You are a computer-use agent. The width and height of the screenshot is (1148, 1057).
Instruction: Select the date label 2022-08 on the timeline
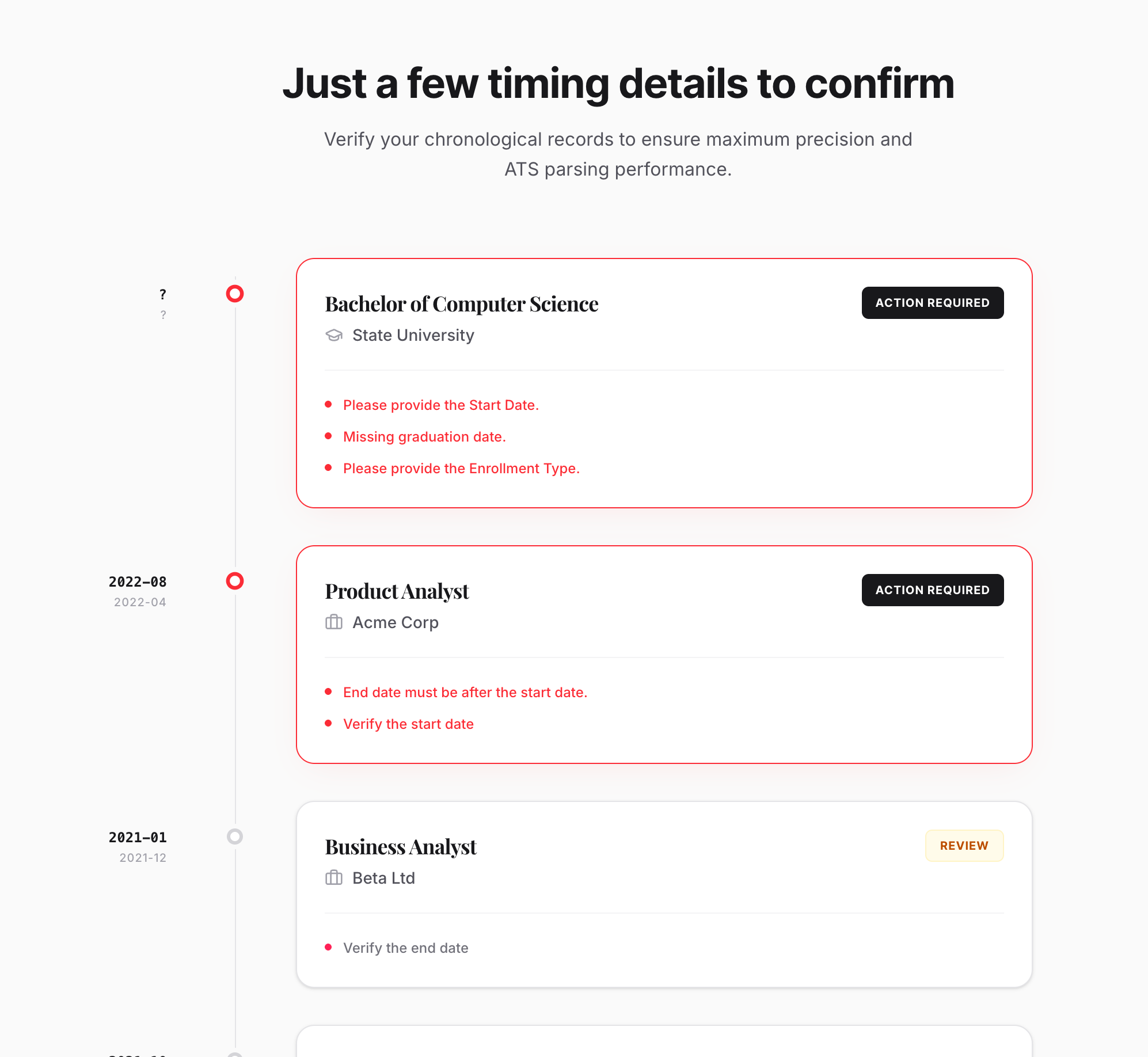coord(137,582)
